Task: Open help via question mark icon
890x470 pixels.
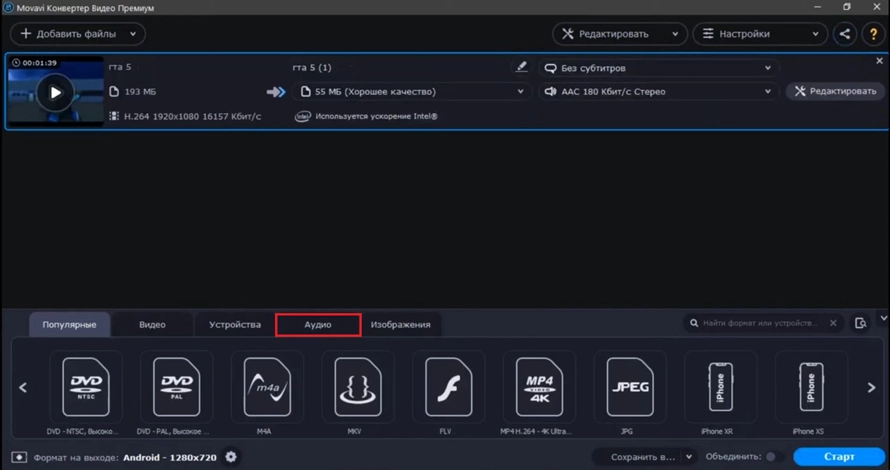Action: click(874, 34)
